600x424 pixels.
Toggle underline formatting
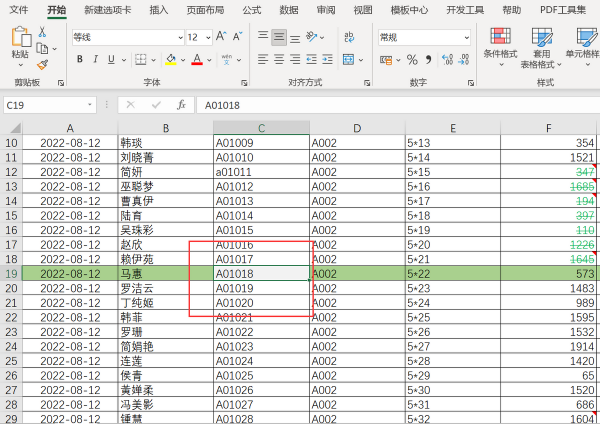point(111,59)
